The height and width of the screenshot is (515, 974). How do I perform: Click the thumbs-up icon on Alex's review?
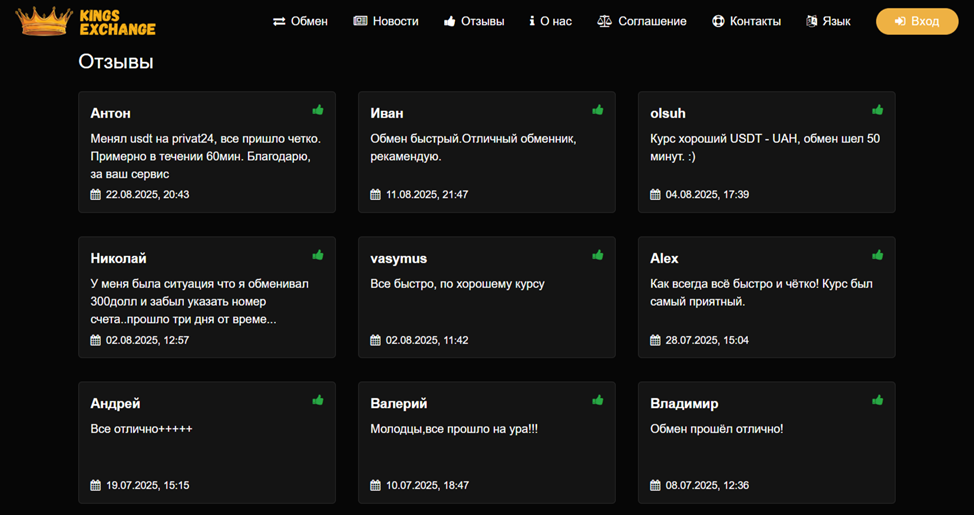coord(878,255)
